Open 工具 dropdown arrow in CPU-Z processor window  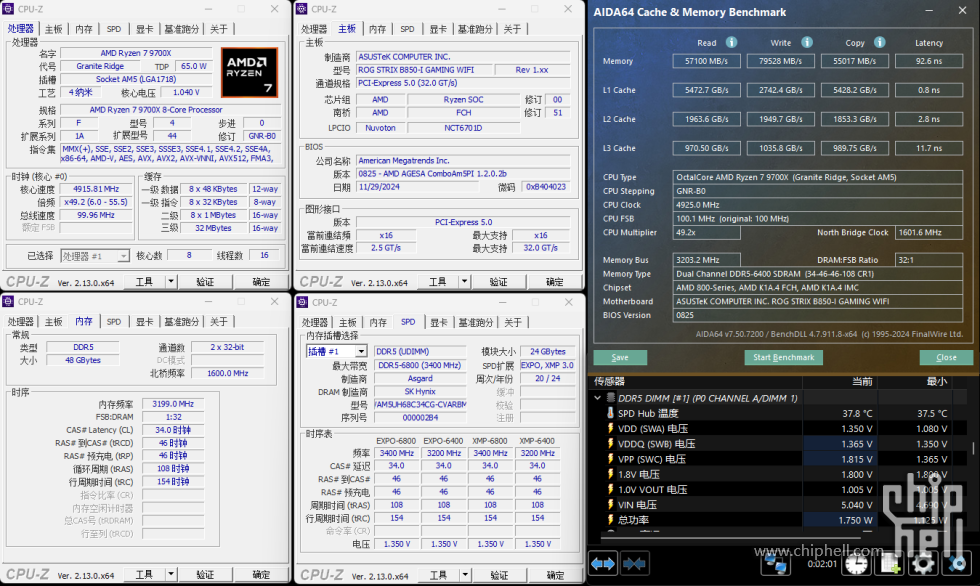(171, 282)
